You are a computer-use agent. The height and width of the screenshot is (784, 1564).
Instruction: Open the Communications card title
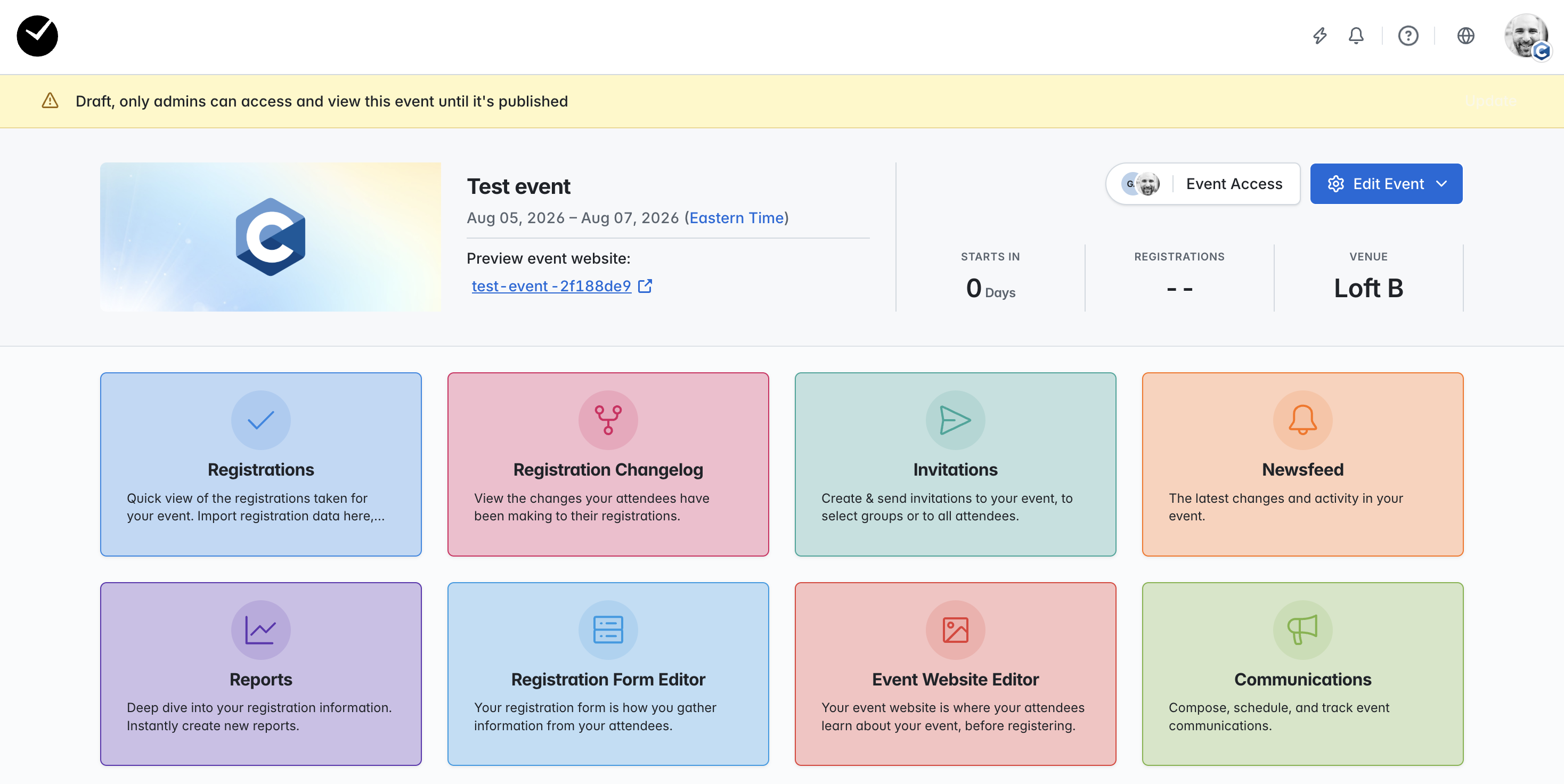coord(1302,679)
